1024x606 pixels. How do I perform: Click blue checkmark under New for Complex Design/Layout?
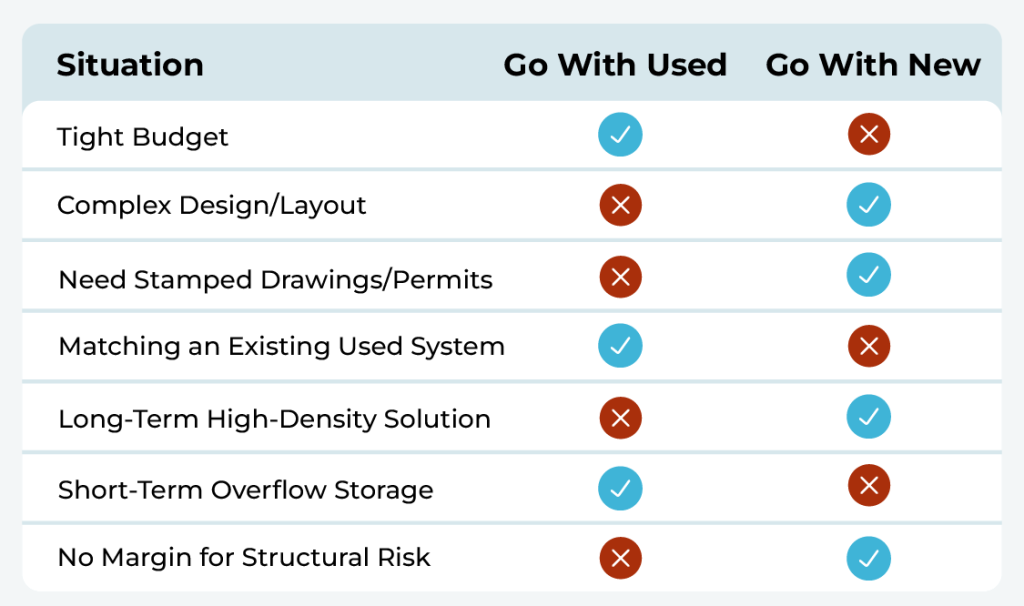tap(869, 206)
